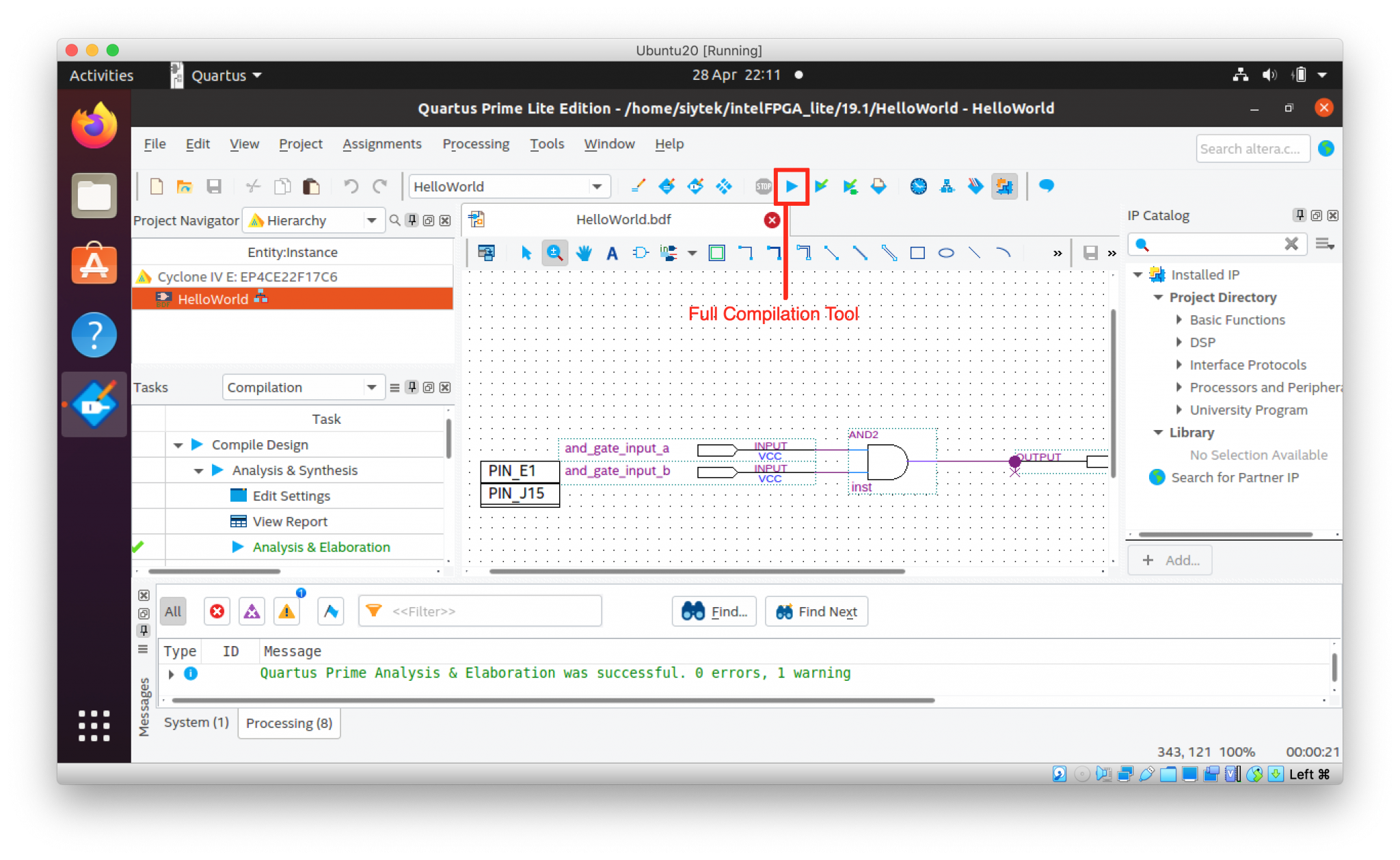
Task: Click the Find Next button in messages
Action: pos(816,611)
